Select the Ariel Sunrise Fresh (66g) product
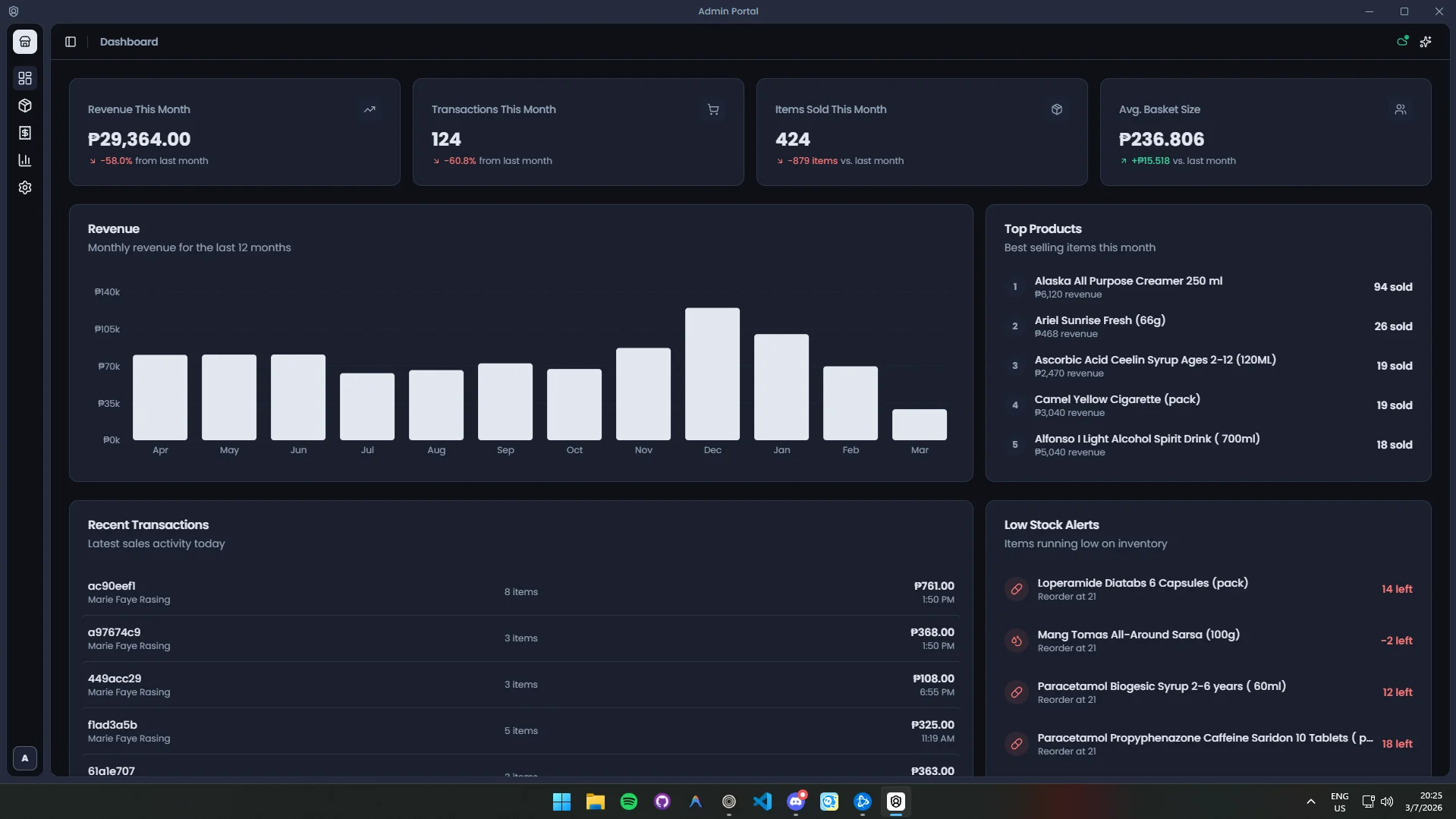Image resolution: width=1456 pixels, height=819 pixels. tap(1209, 326)
